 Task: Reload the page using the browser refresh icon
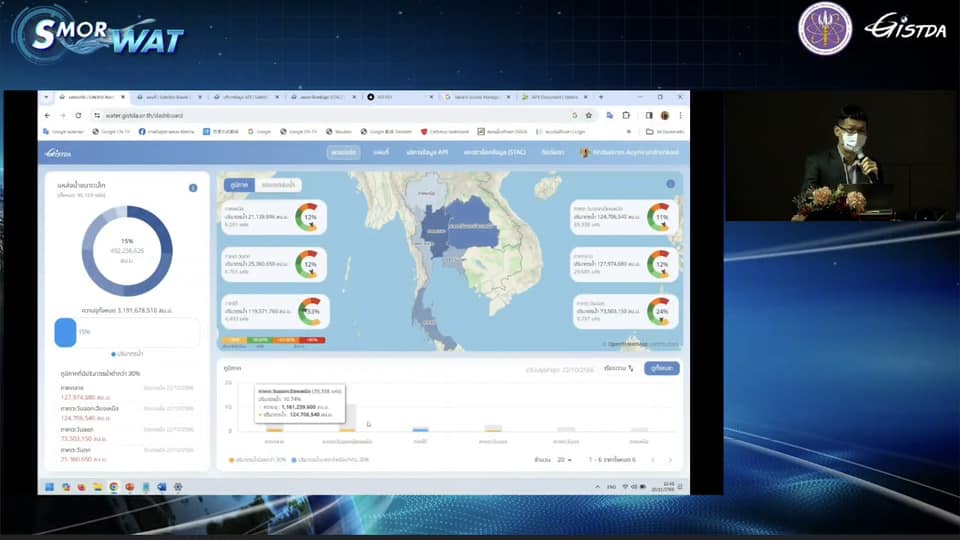[79, 115]
